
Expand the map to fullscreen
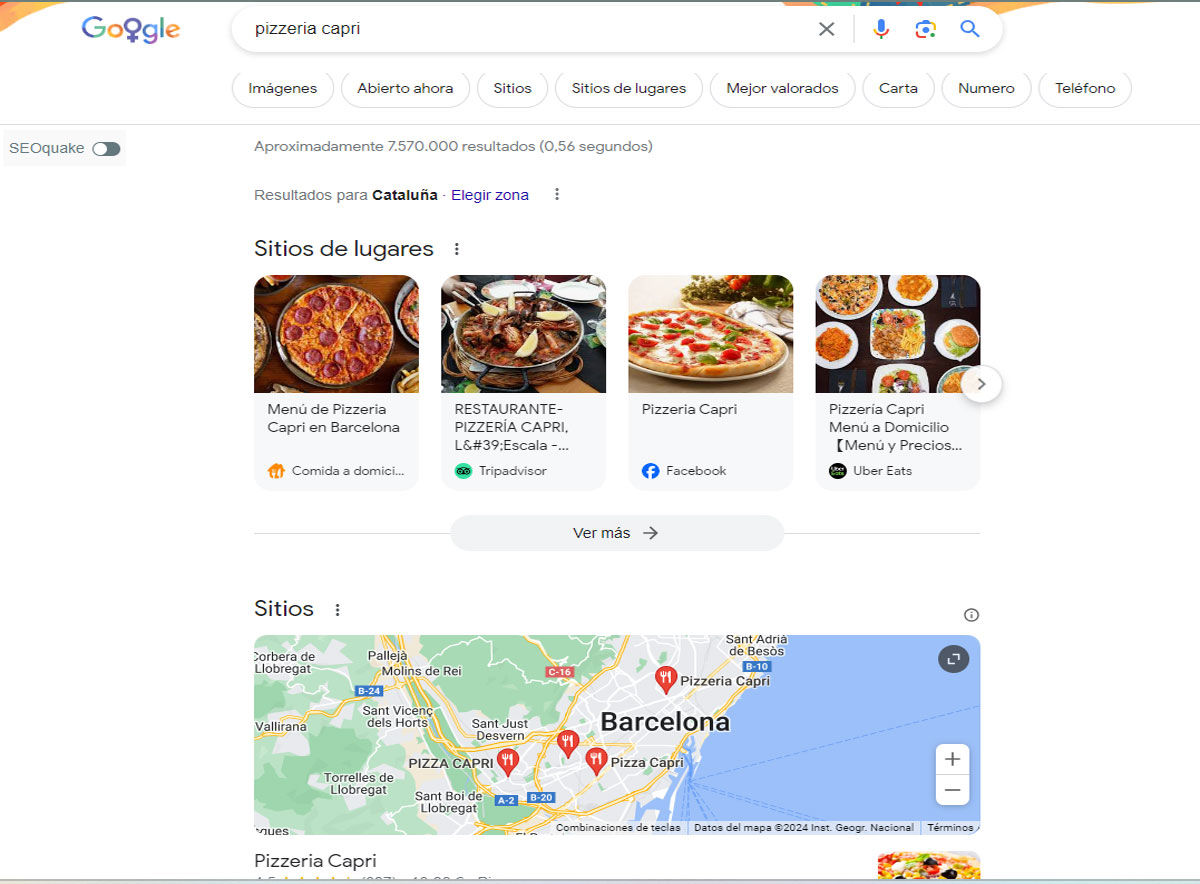pyautogui.click(x=953, y=658)
